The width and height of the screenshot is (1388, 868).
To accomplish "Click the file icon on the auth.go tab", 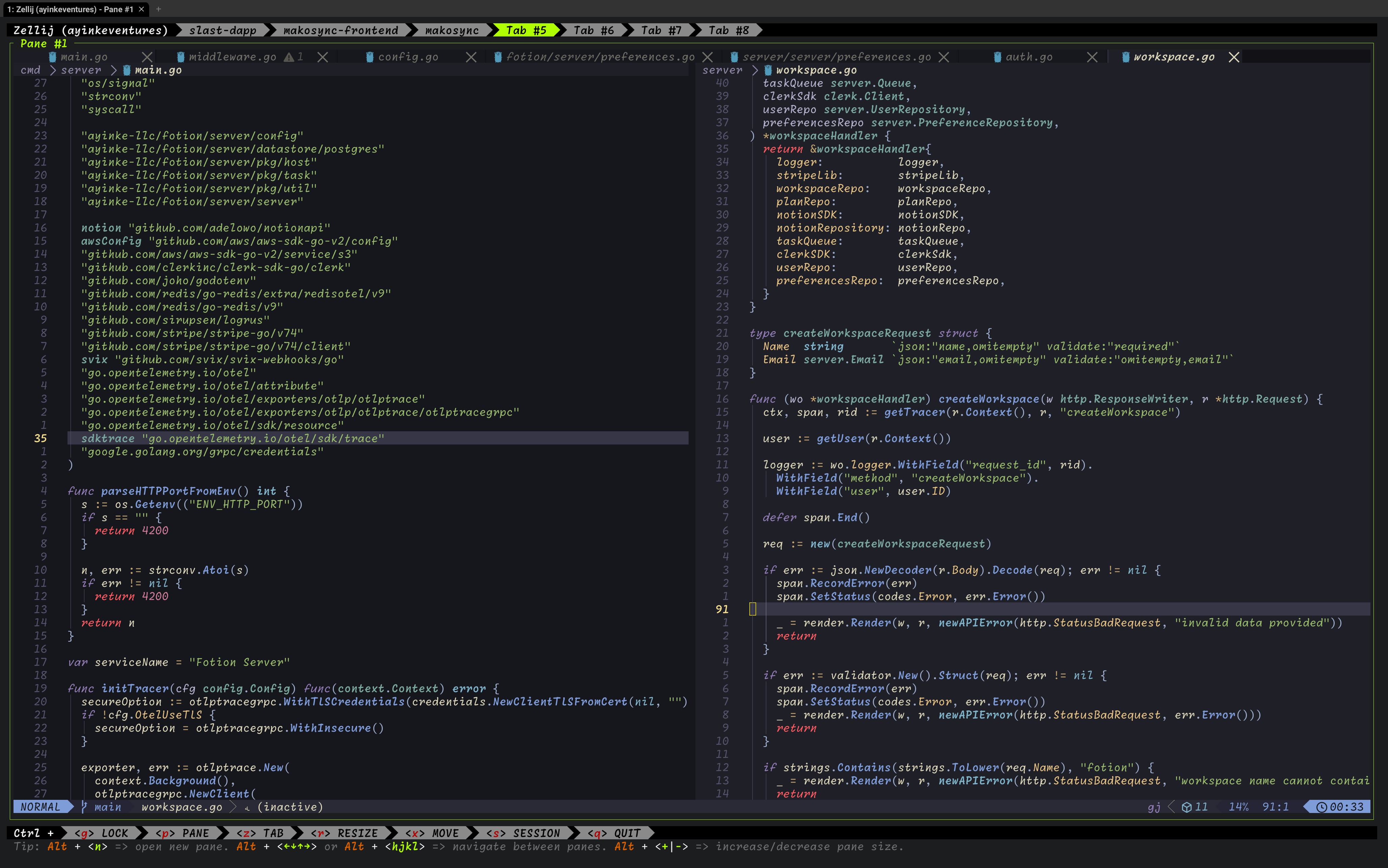I will [x=998, y=57].
